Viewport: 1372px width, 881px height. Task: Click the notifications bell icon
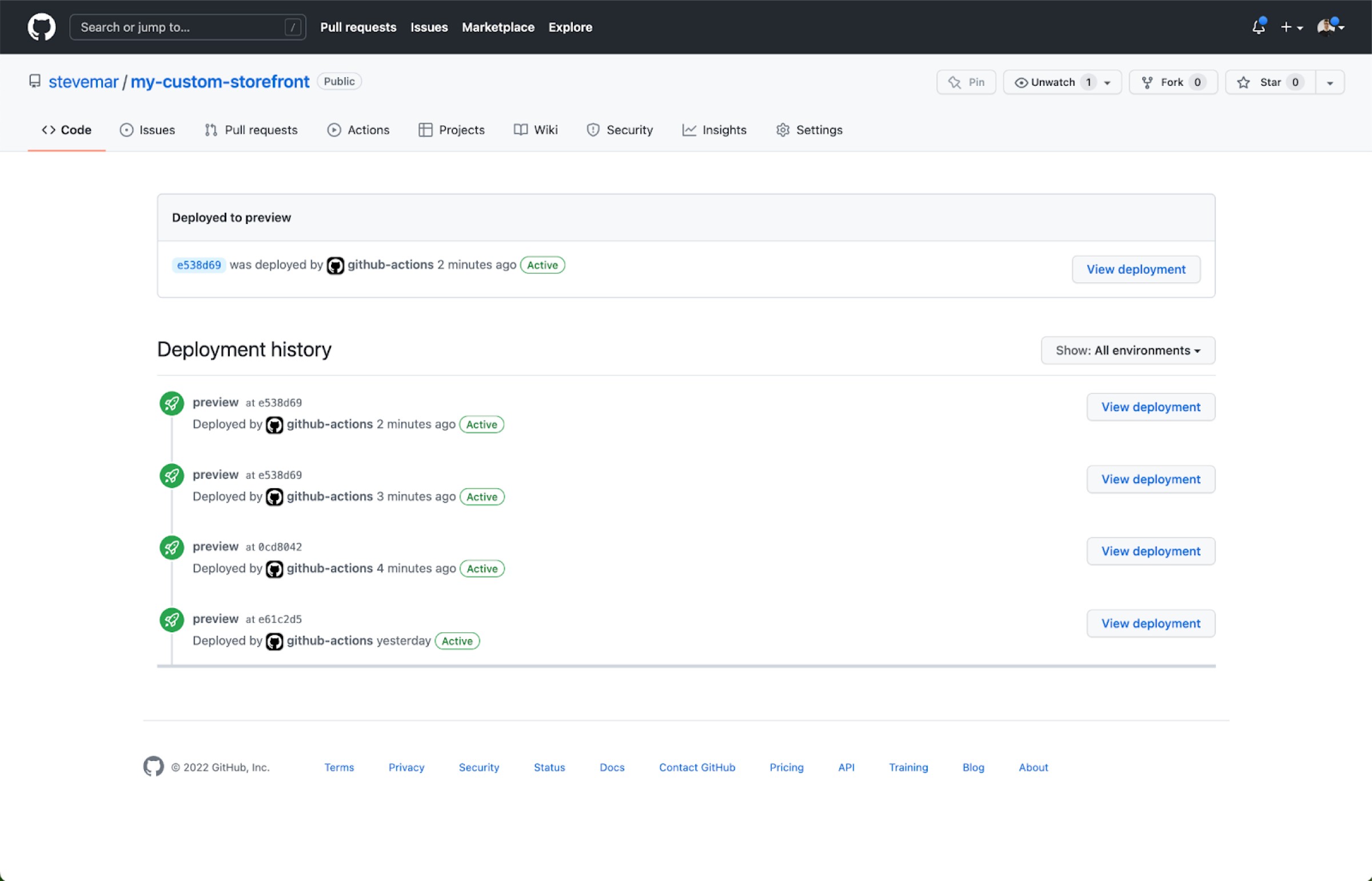tap(1259, 27)
